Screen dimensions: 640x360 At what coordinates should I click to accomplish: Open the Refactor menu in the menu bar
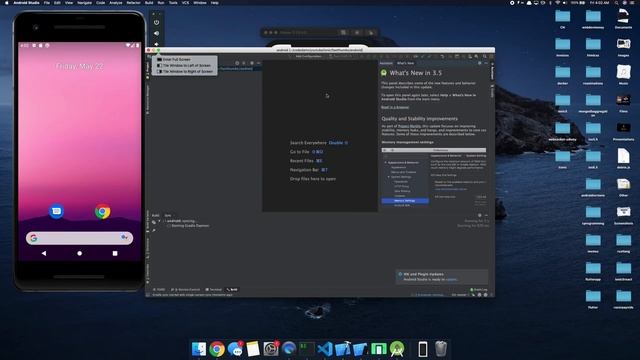[x=133, y=3]
